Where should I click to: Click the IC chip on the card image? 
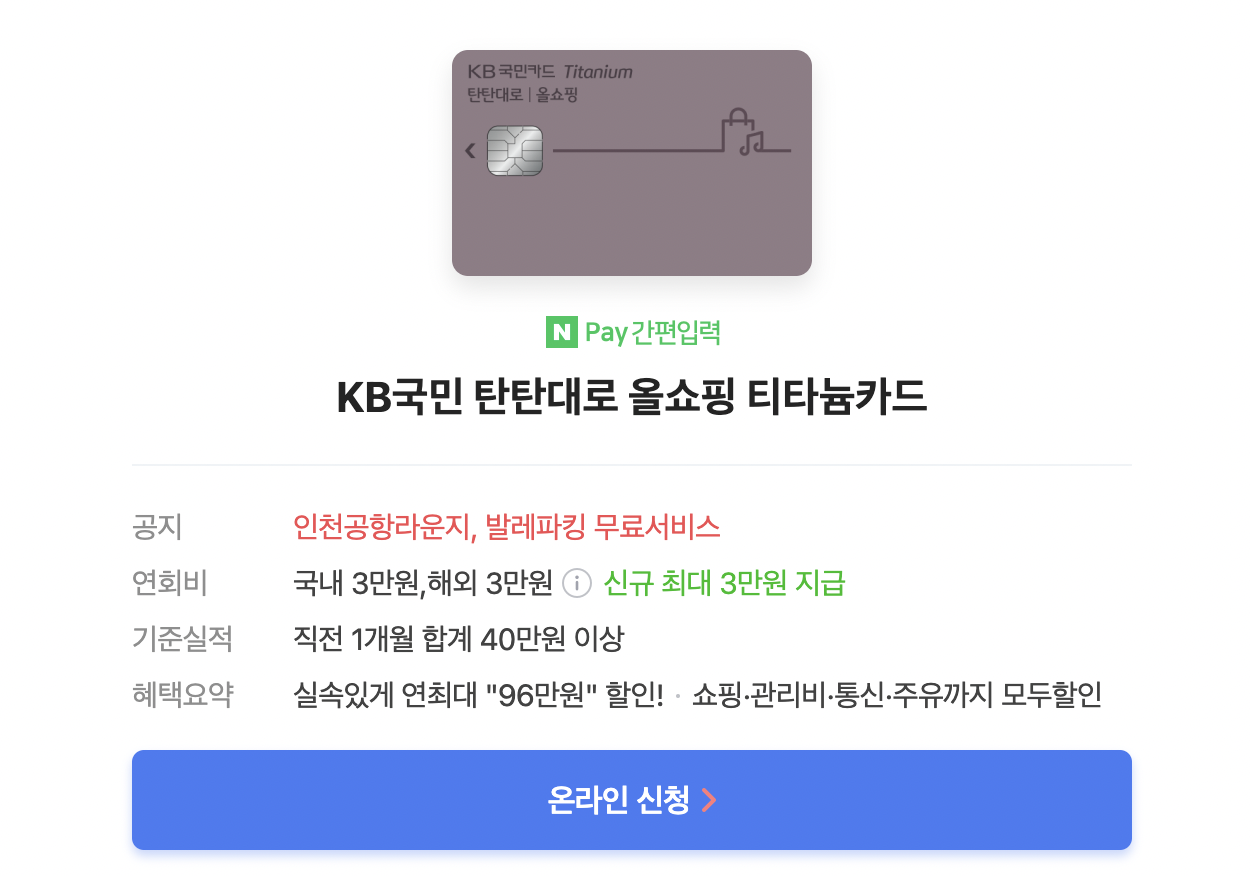click(x=514, y=151)
